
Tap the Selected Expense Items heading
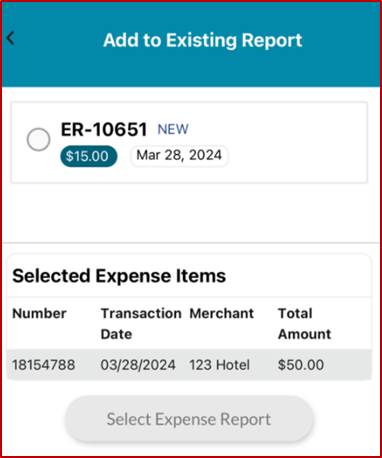tap(119, 276)
